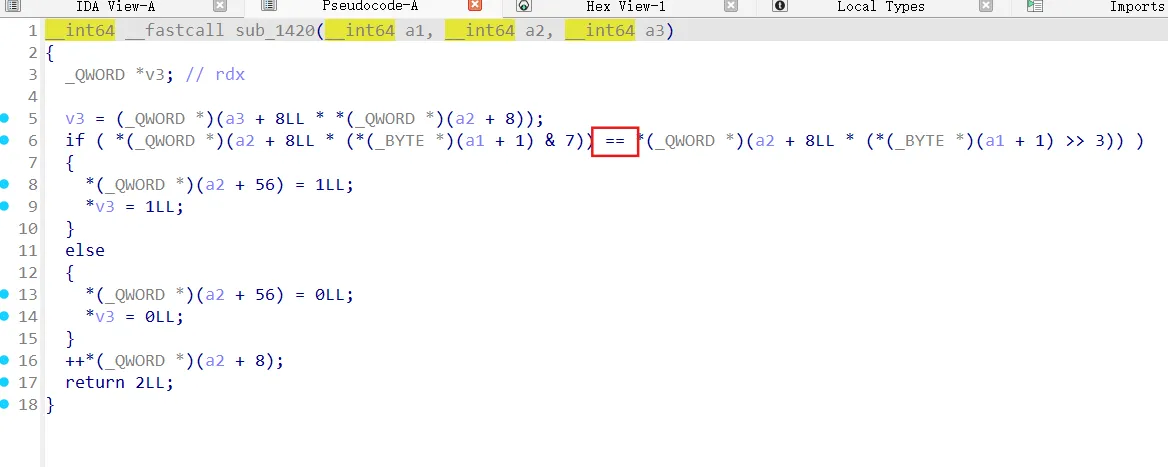The image size is (1168, 467).
Task: Close the IDA View-A tab
Action: [219, 6]
